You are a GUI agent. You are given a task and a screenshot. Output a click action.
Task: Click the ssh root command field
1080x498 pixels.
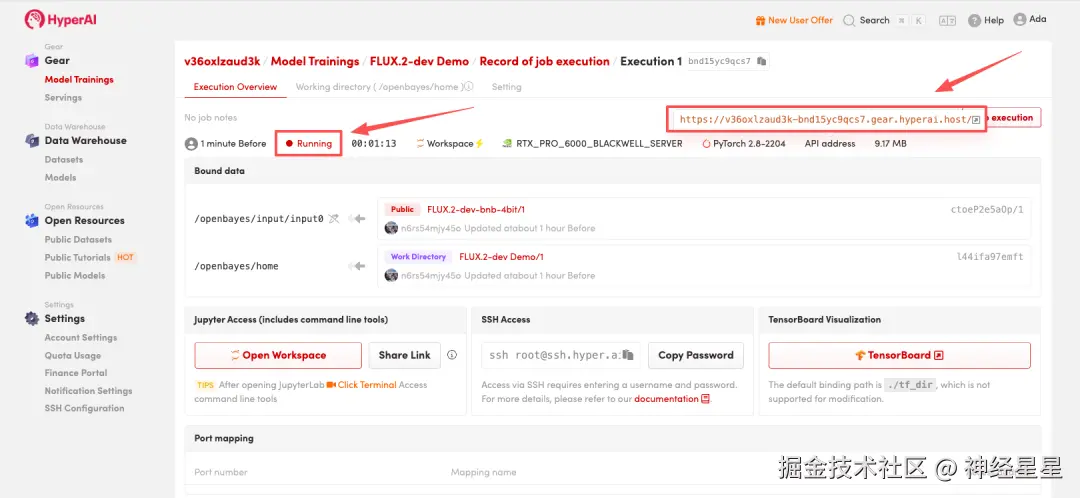click(561, 355)
